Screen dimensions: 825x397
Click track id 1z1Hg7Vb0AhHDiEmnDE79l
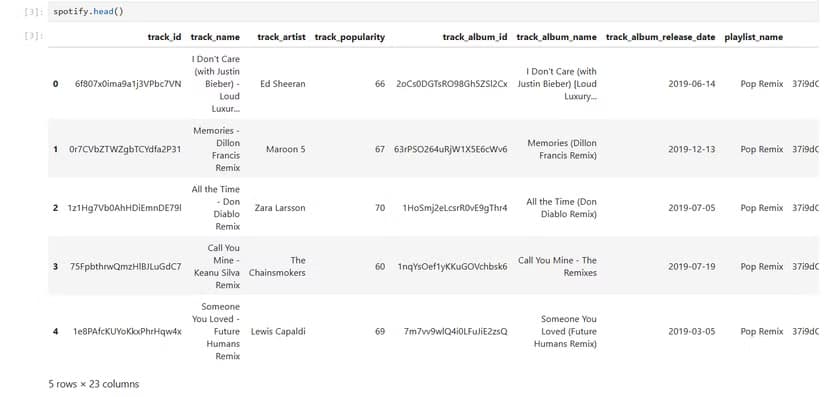tap(125, 208)
